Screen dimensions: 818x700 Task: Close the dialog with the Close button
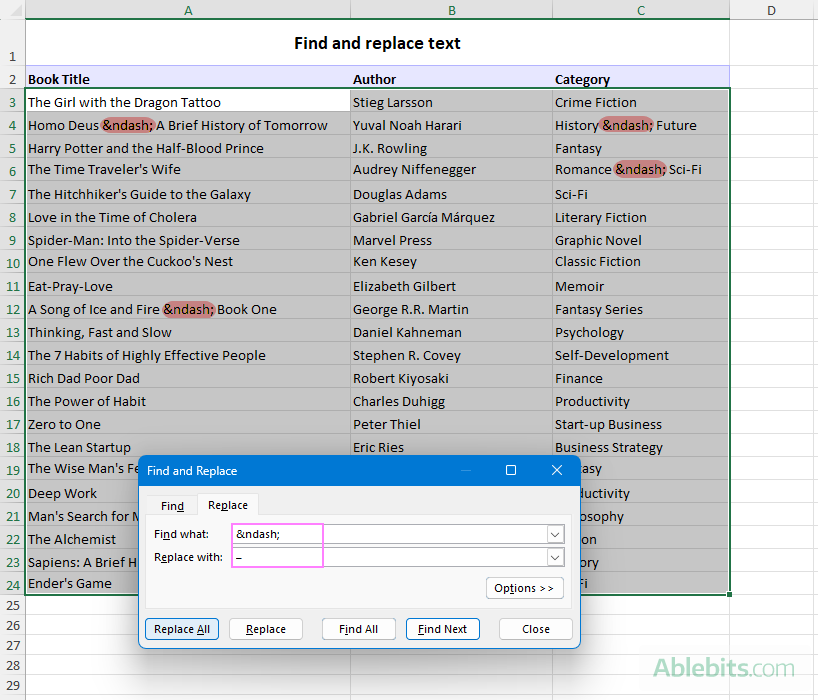[x=536, y=629]
